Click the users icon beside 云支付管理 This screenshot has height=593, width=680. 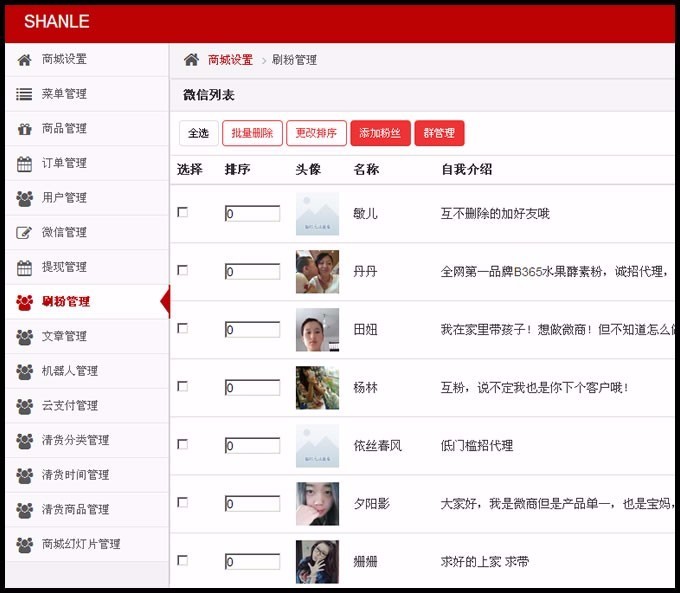[x=24, y=406]
